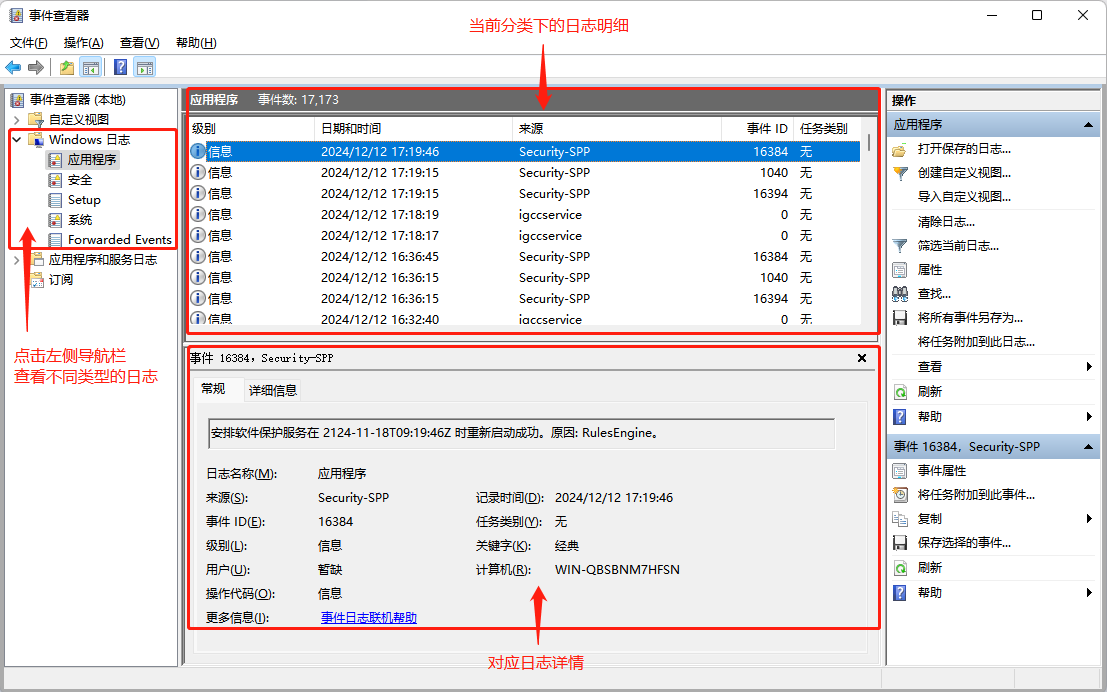This screenshot has height=692, width=1107.
Task: Sort by the 级别 column header
Action: coord(251,129)
